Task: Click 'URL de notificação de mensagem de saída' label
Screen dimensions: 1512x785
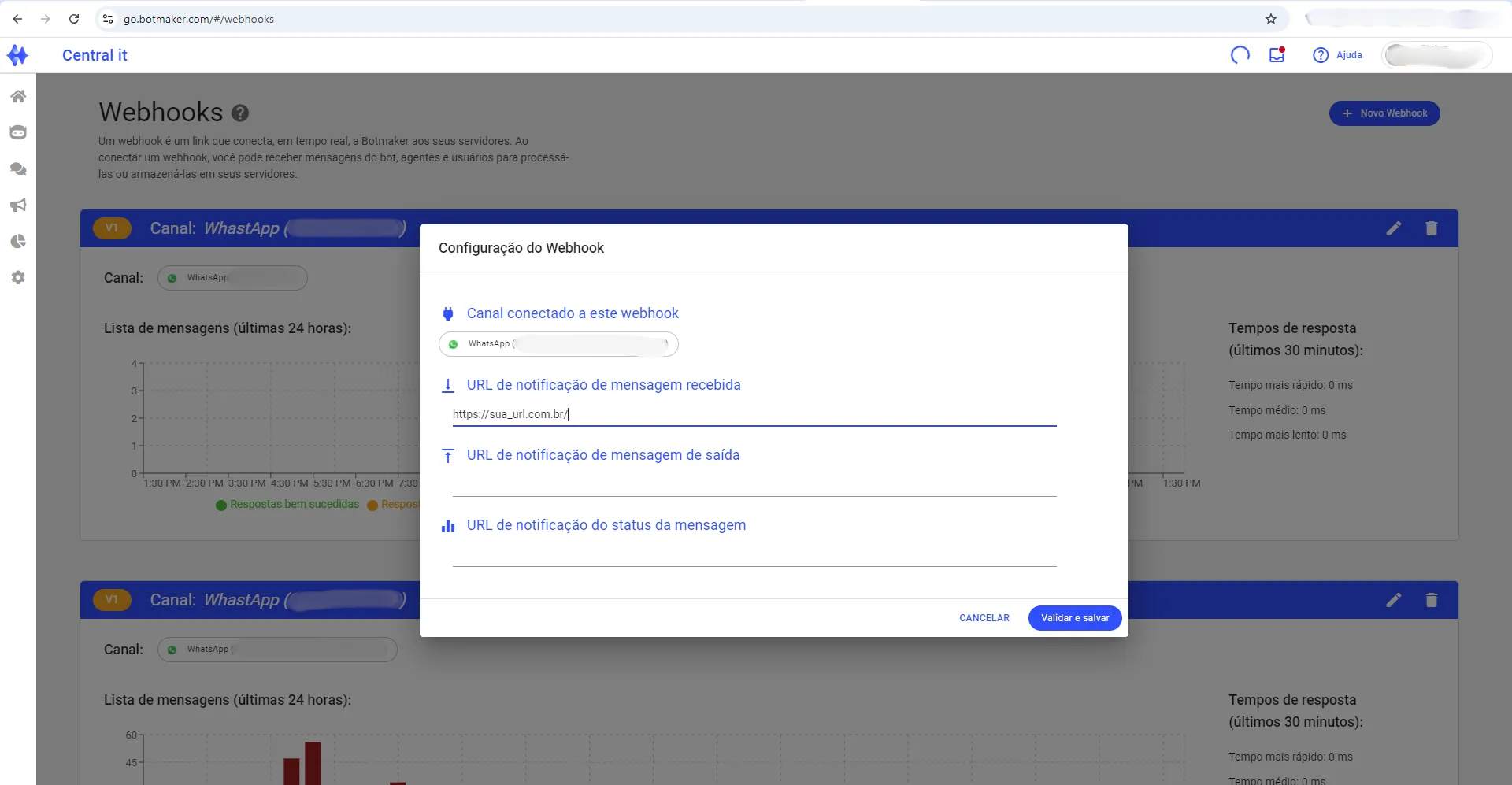Action: coord(603,455)
